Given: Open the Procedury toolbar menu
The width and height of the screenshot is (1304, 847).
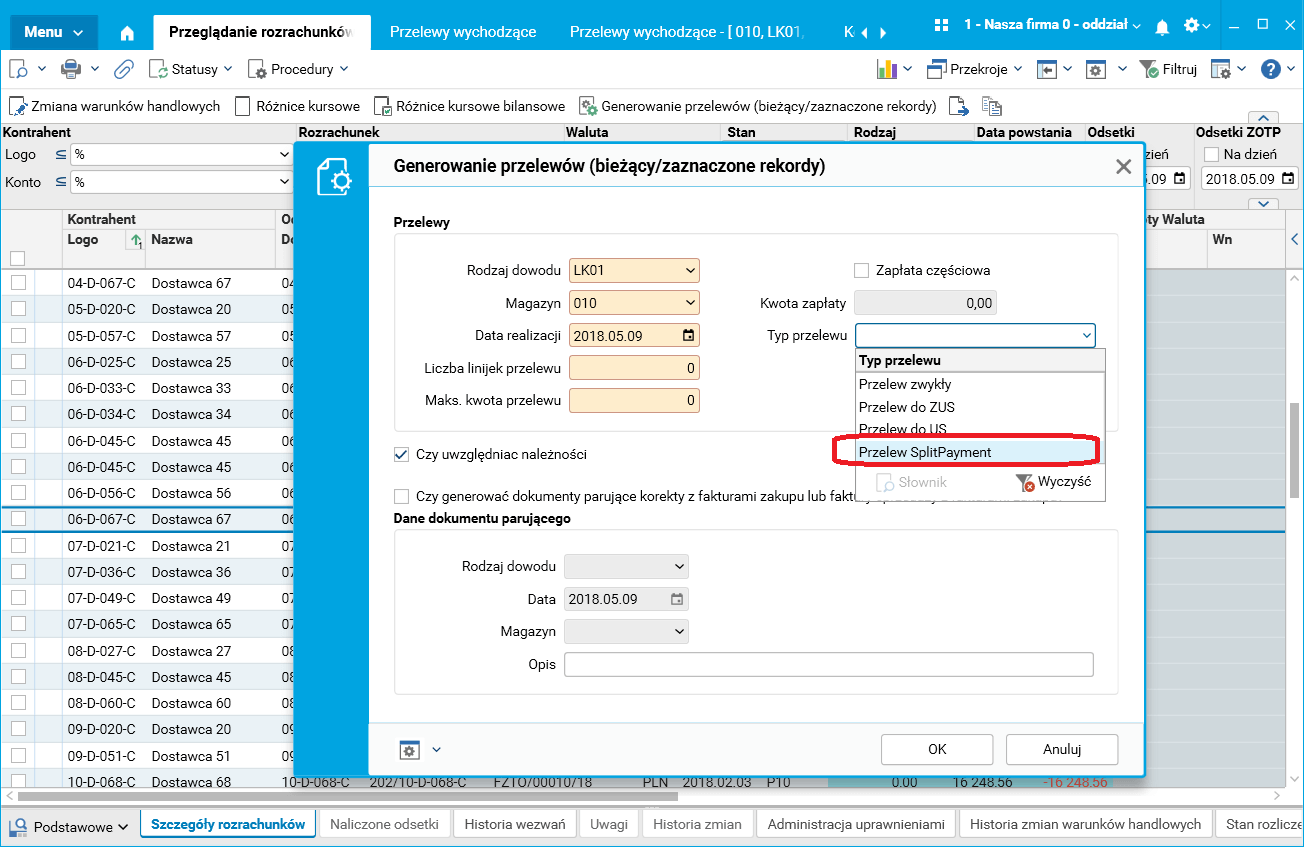Looking at the screenshot, I should tap(297, 69).
